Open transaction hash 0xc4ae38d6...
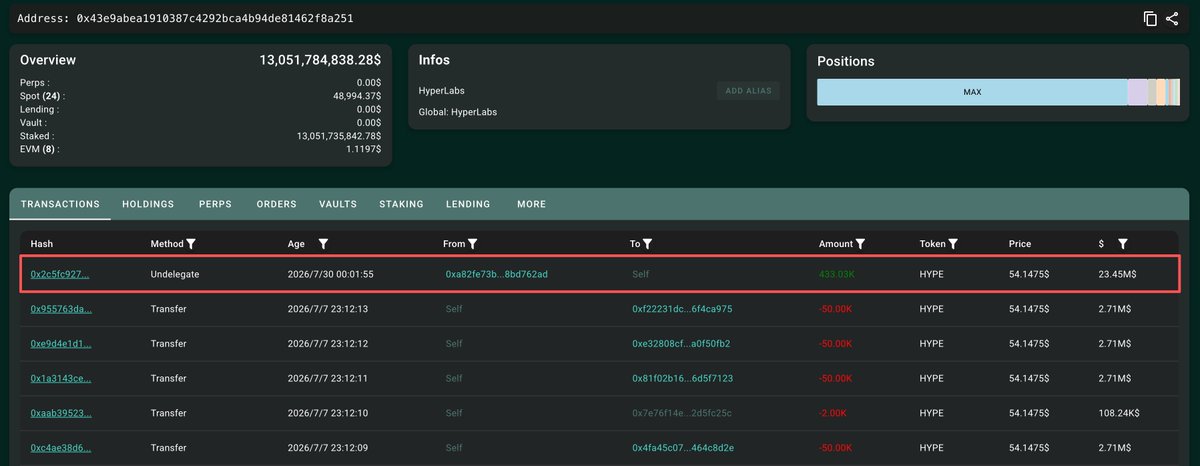1200x466 pixels. [61, 447]
